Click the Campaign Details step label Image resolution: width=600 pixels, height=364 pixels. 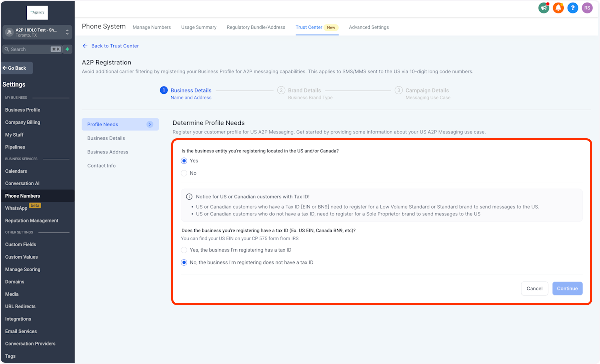(x=427, y=90)
